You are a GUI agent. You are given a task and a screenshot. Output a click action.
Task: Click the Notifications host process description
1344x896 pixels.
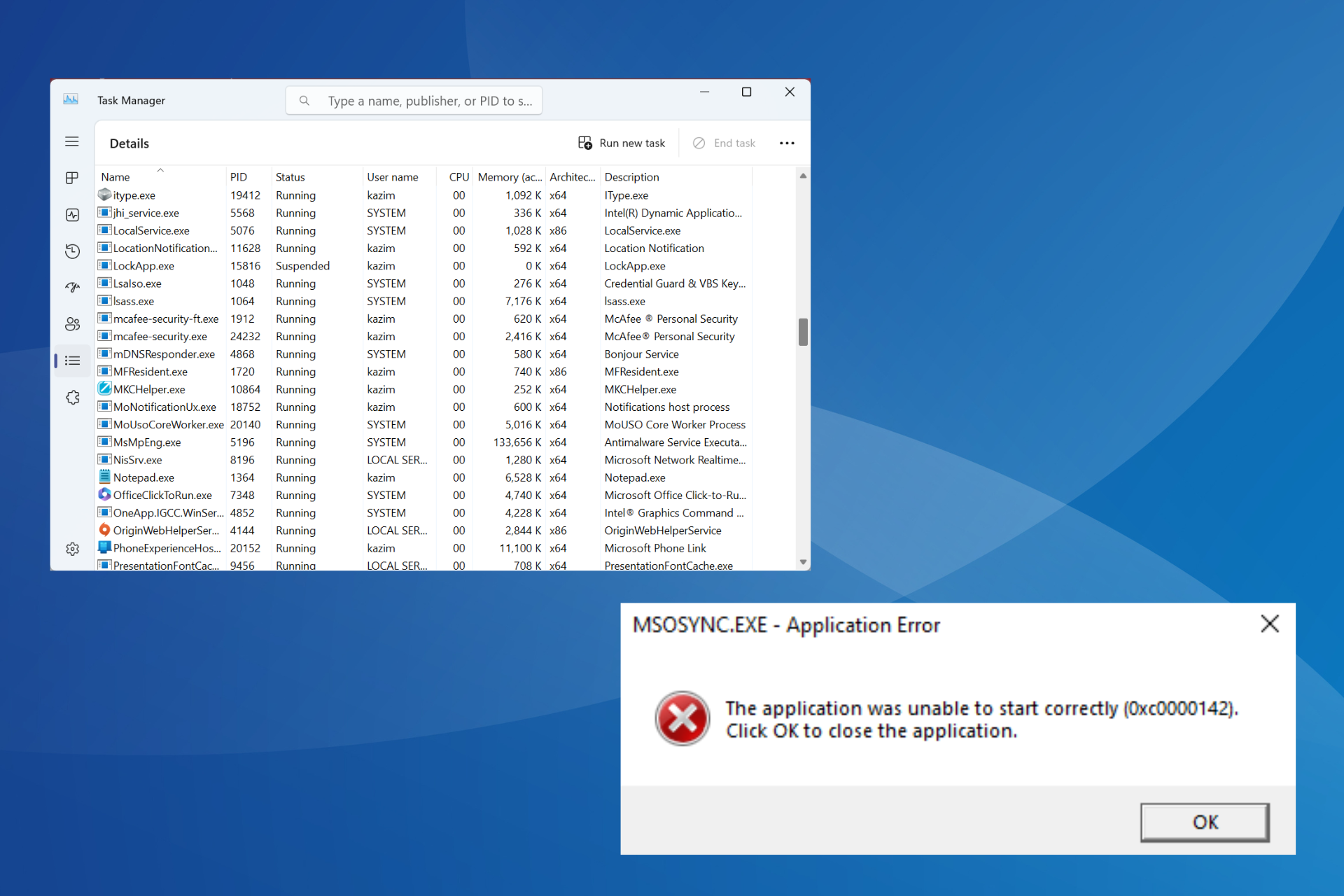667,407
